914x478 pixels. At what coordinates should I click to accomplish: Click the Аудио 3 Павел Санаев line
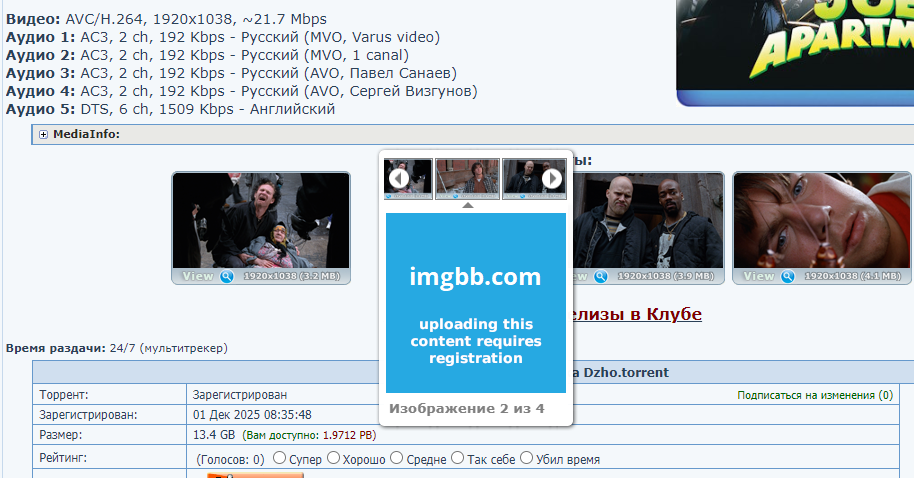pyautogui.click(x=231, y=73)
